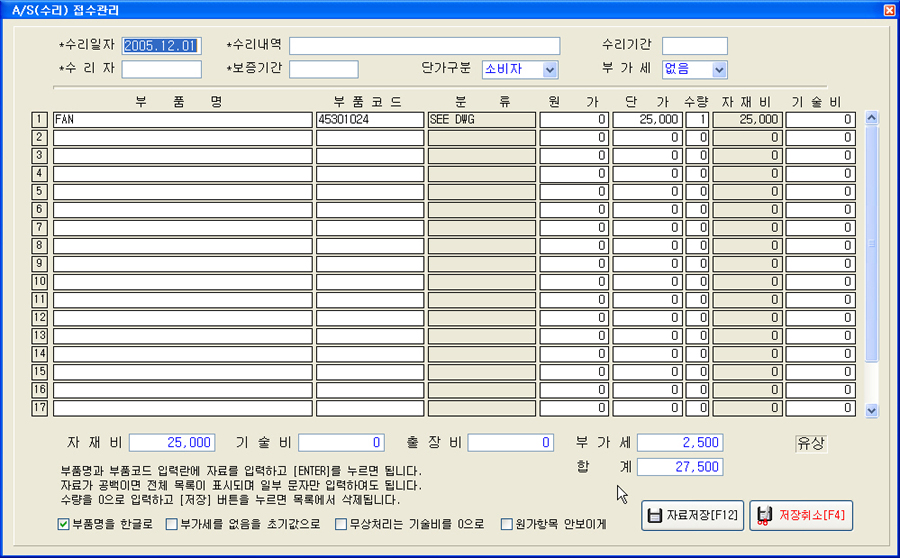Select row number 1 button

(39, 119)
